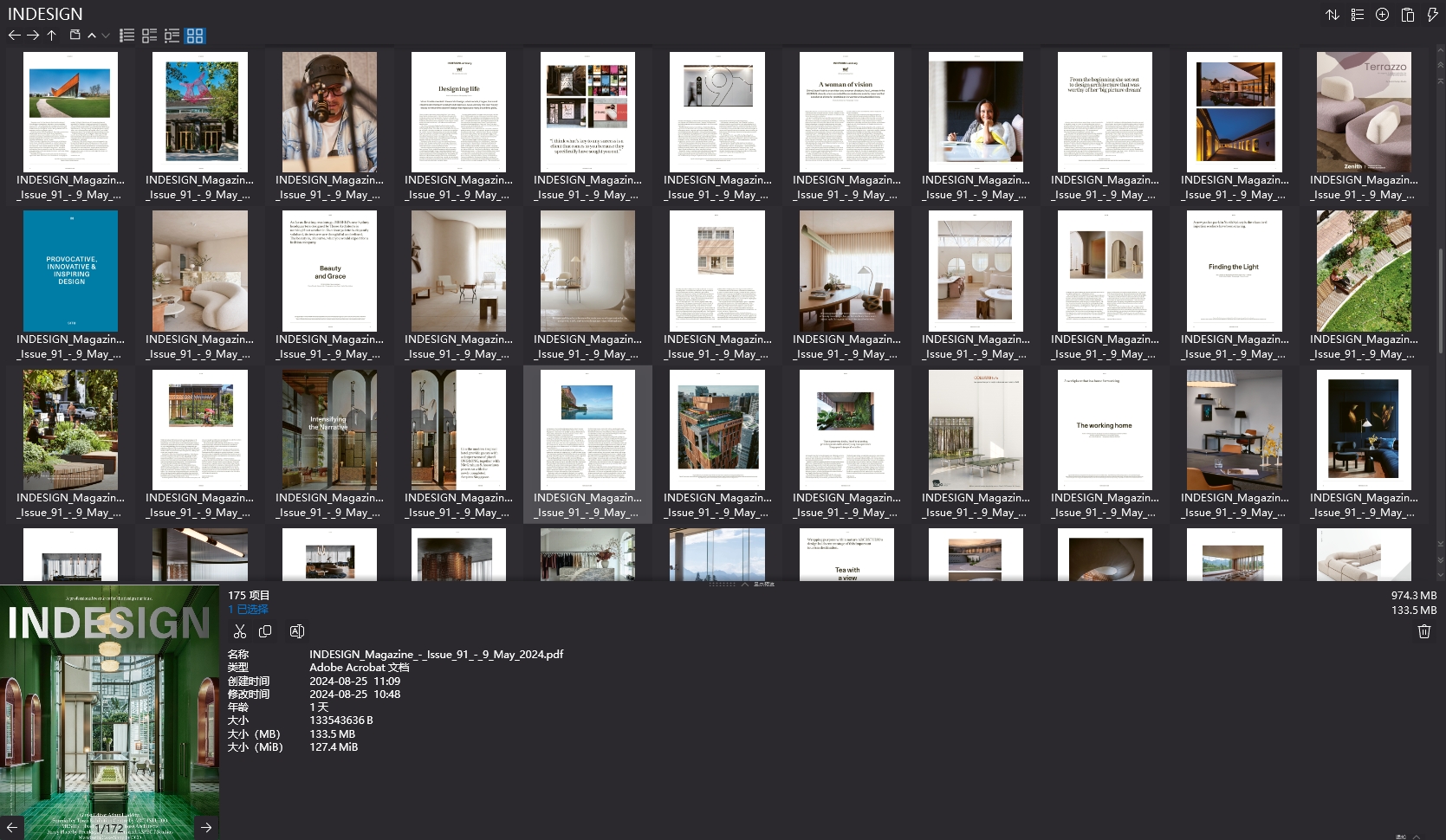
Task: Collapse the preview panel with the chevron
Action: pyautogui.click(x=744, y=585)
